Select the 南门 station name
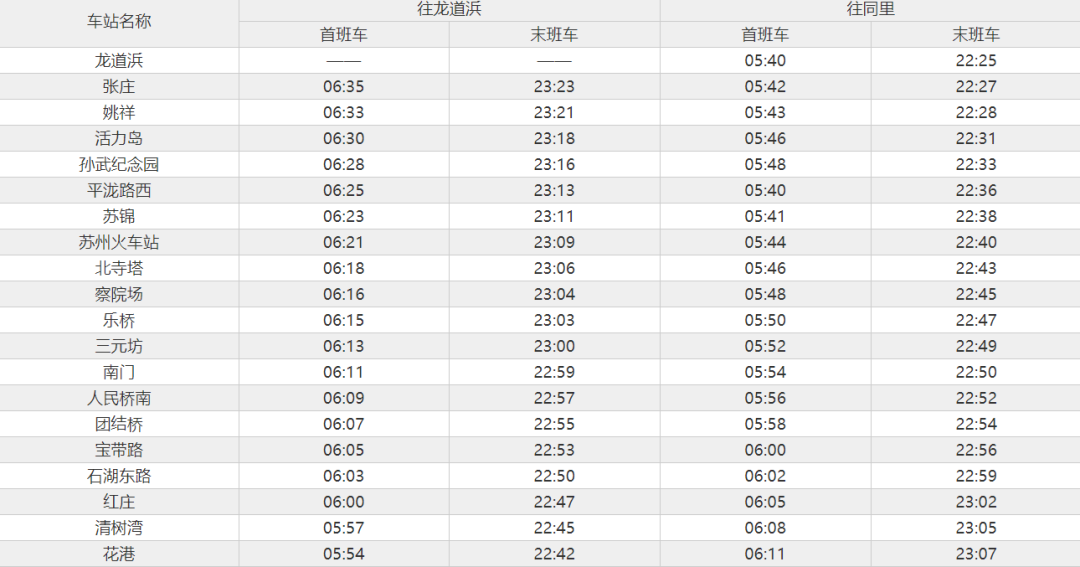The image size is (1080, 567). pos(119,372)
